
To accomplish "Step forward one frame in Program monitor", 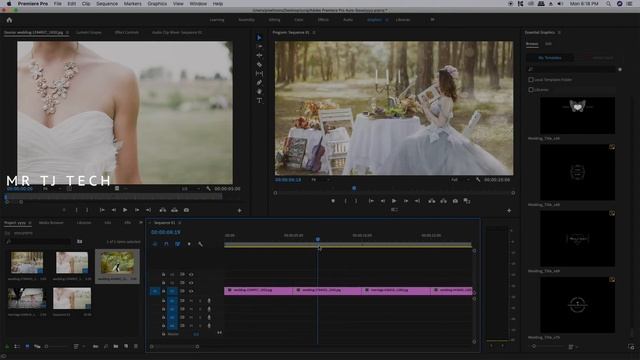I will tap(406, 201).
